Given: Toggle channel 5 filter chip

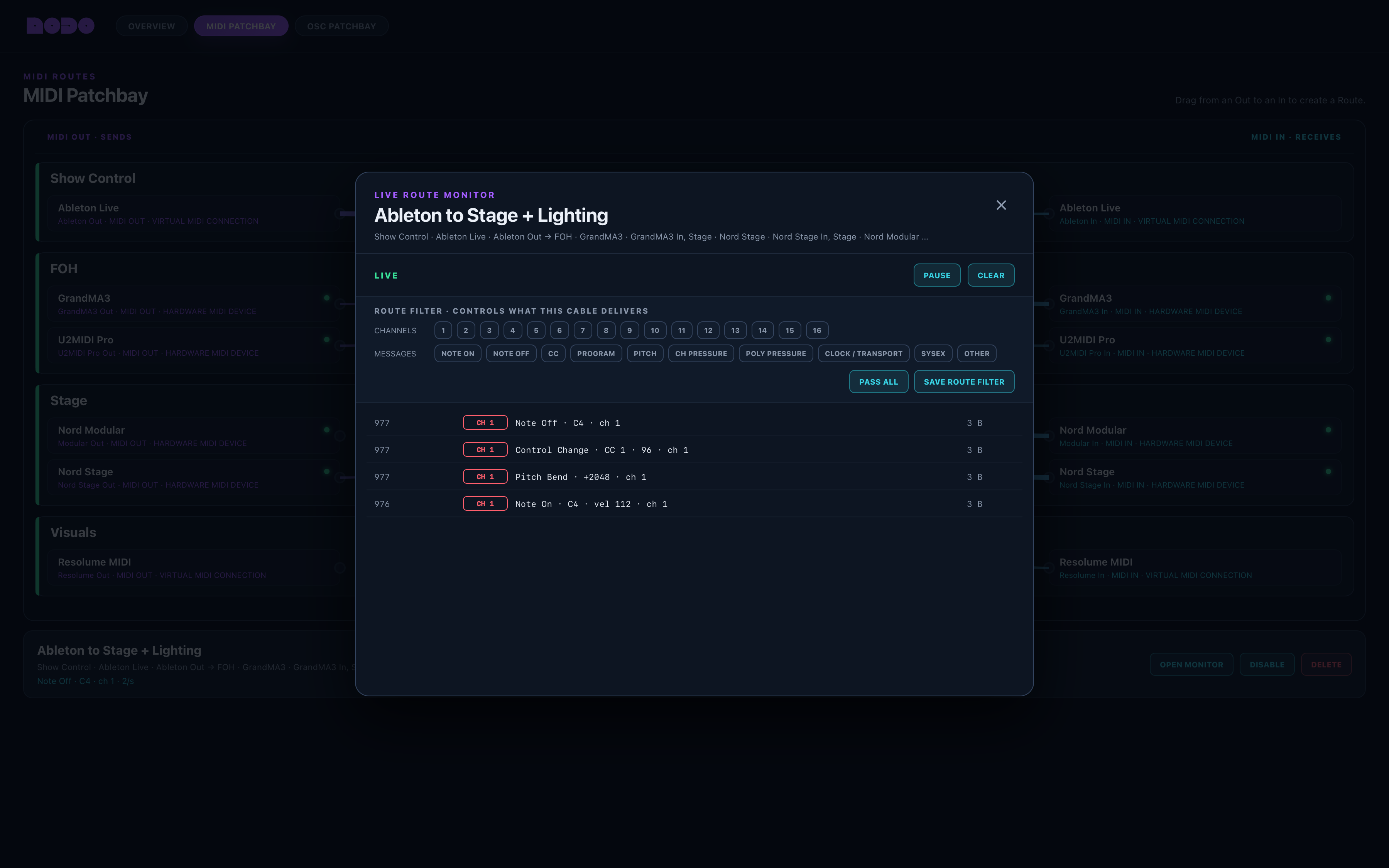Looking at the screenshot, I should pyautogui.click(x=536, y=330).
